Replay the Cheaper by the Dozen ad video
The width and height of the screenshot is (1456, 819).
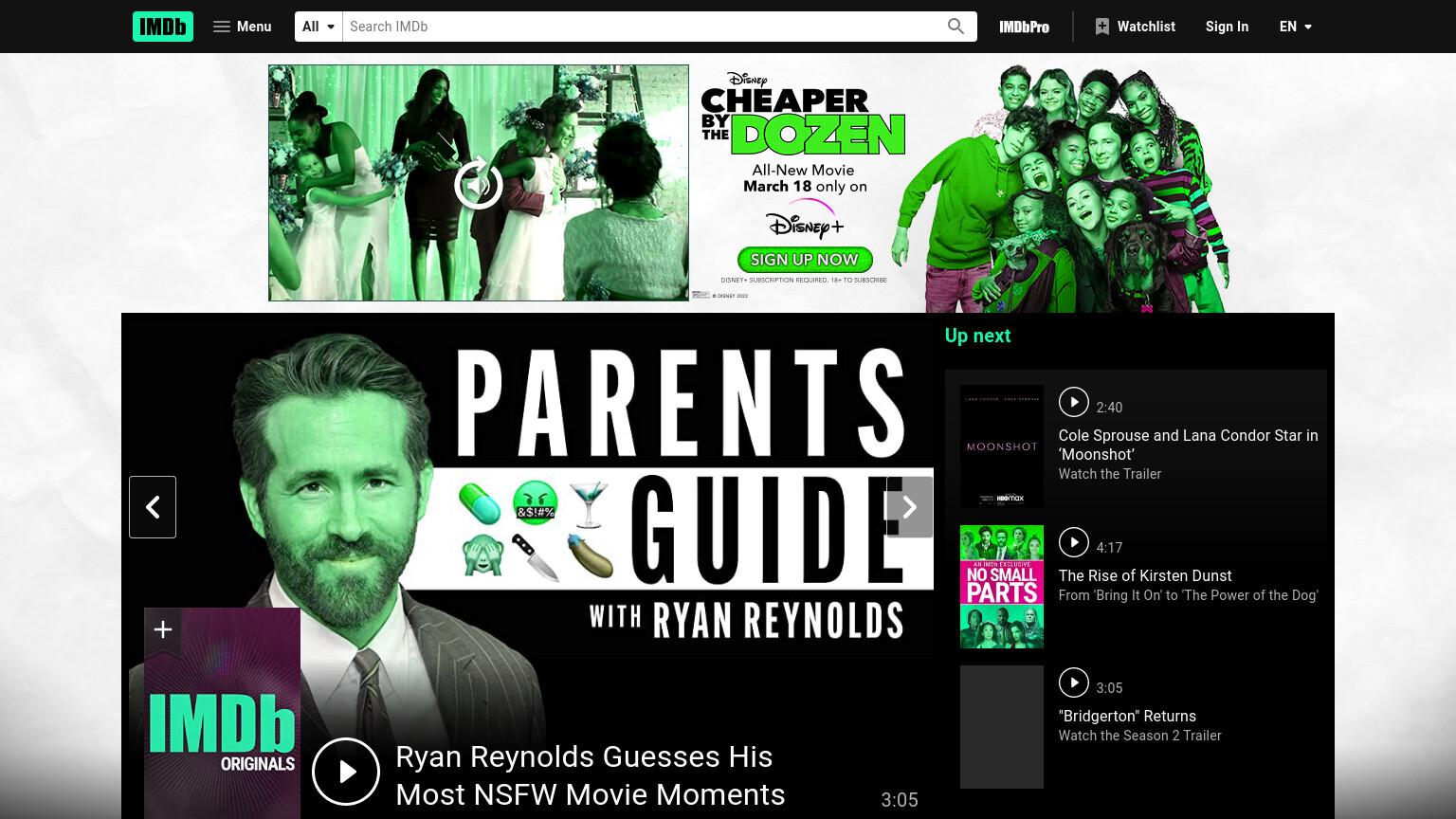pos(479,183)
